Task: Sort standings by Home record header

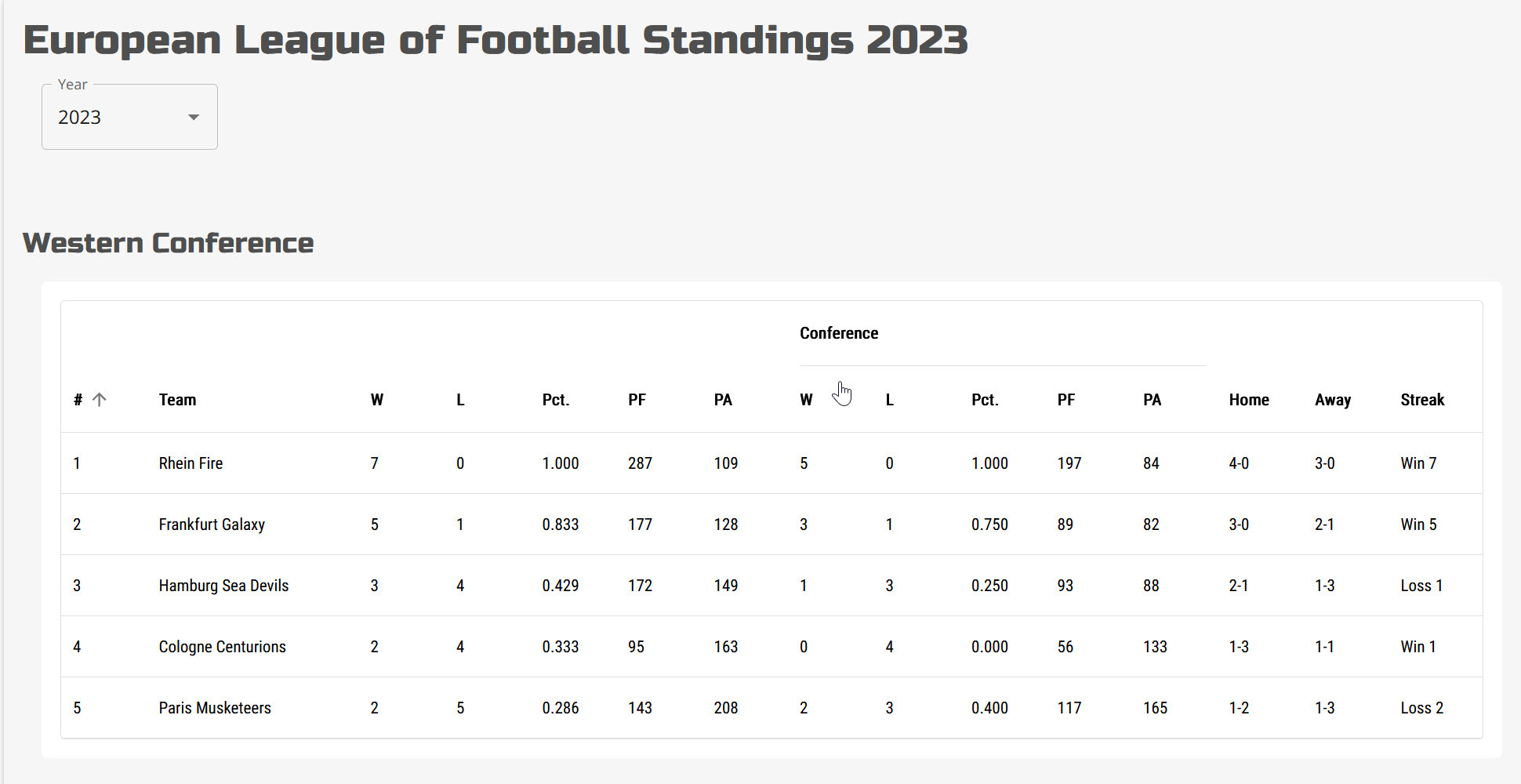Action: (1248, 400)
